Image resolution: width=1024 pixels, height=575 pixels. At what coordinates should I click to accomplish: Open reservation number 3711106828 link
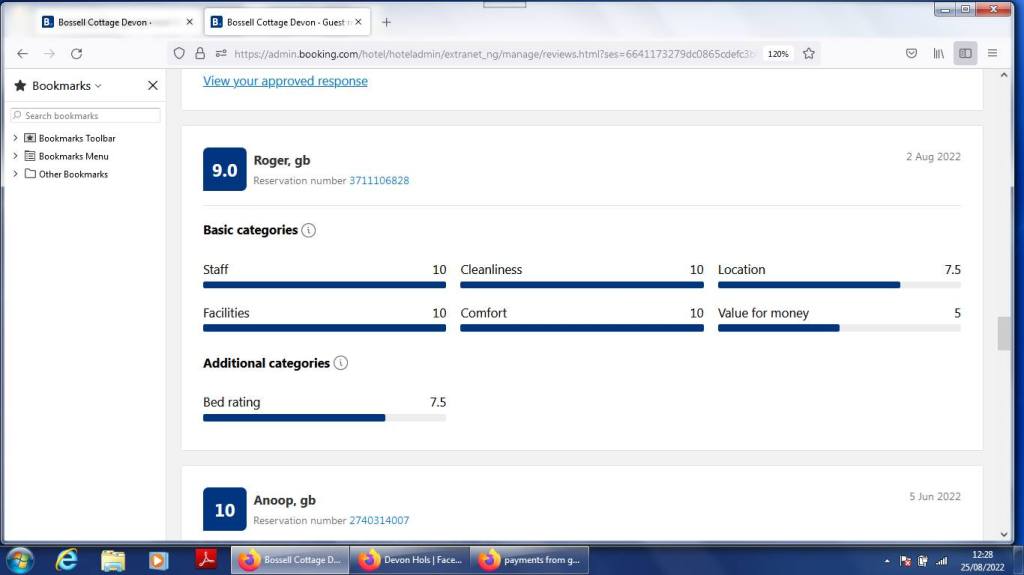379,181
